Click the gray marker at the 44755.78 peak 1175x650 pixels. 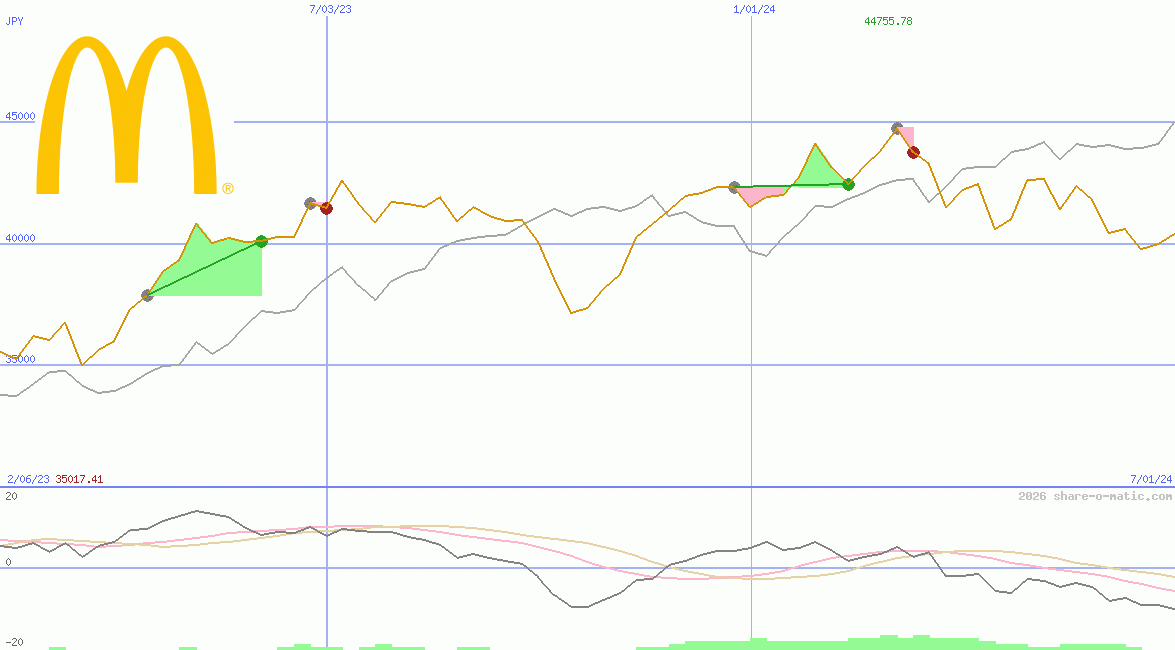(897, 128)
